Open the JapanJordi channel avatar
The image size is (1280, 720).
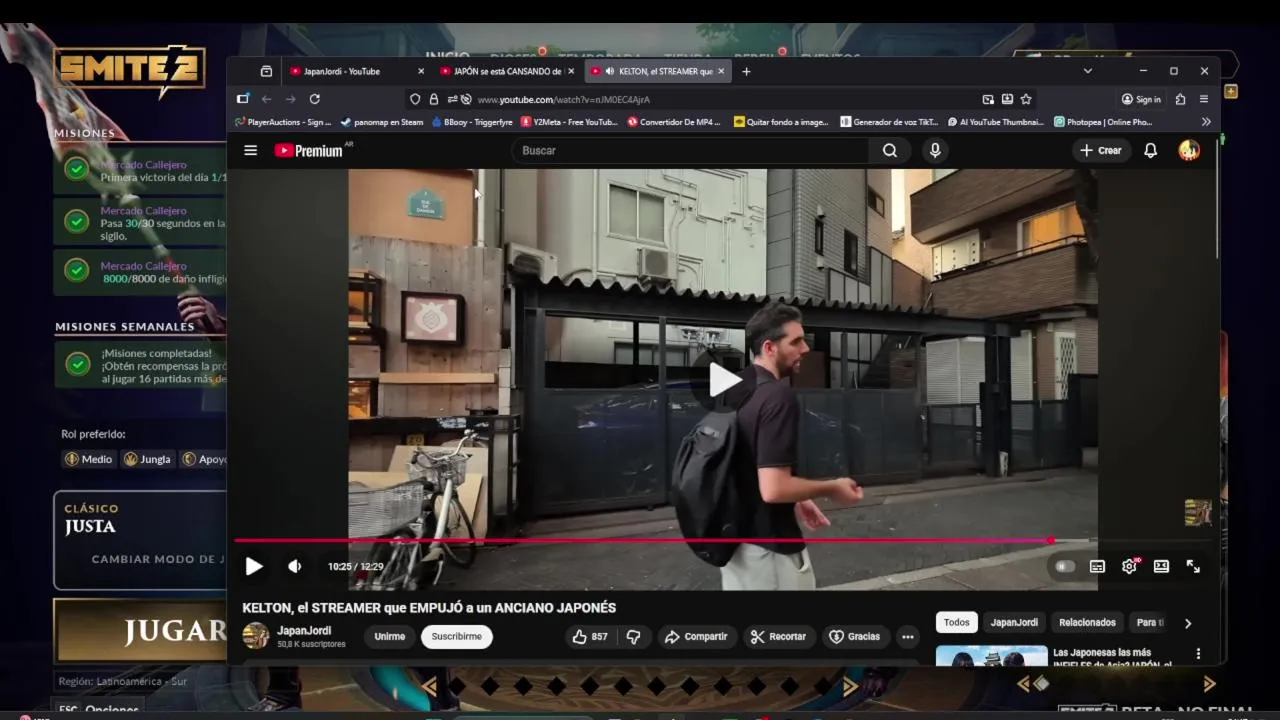click(256, 636)
